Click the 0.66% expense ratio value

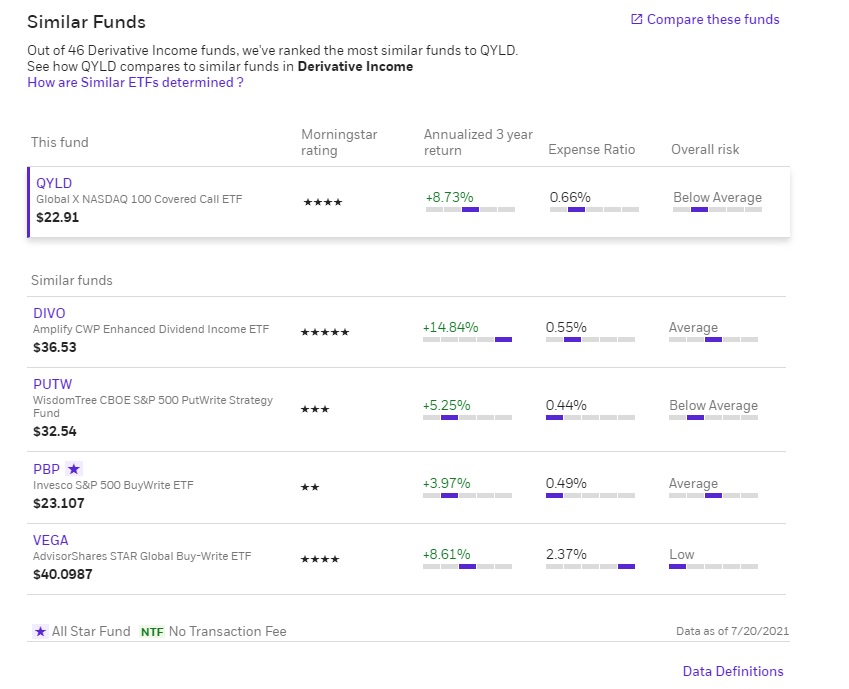pos(570,197)
